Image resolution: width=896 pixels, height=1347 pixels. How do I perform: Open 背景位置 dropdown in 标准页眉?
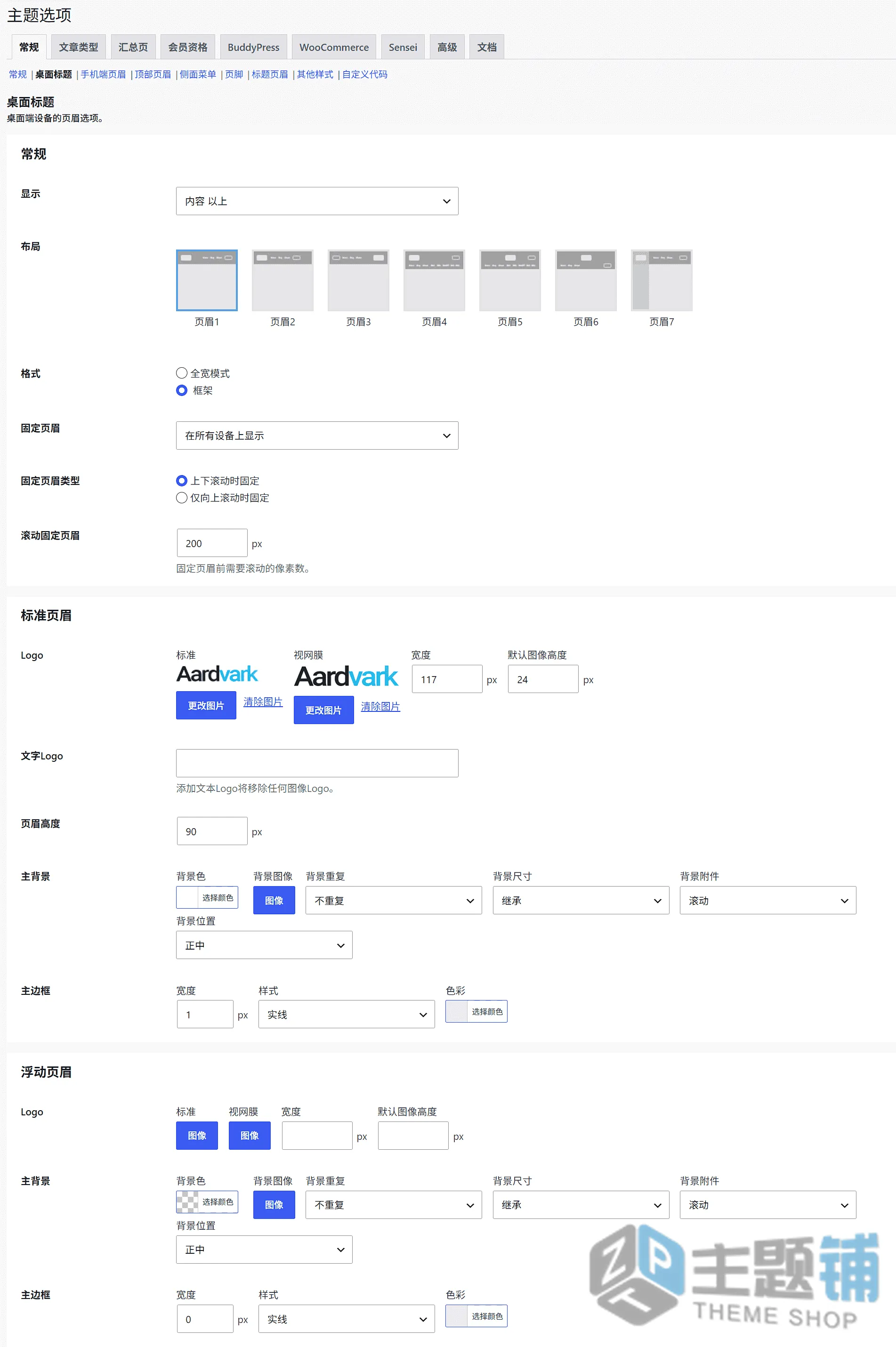coord(264,945)
